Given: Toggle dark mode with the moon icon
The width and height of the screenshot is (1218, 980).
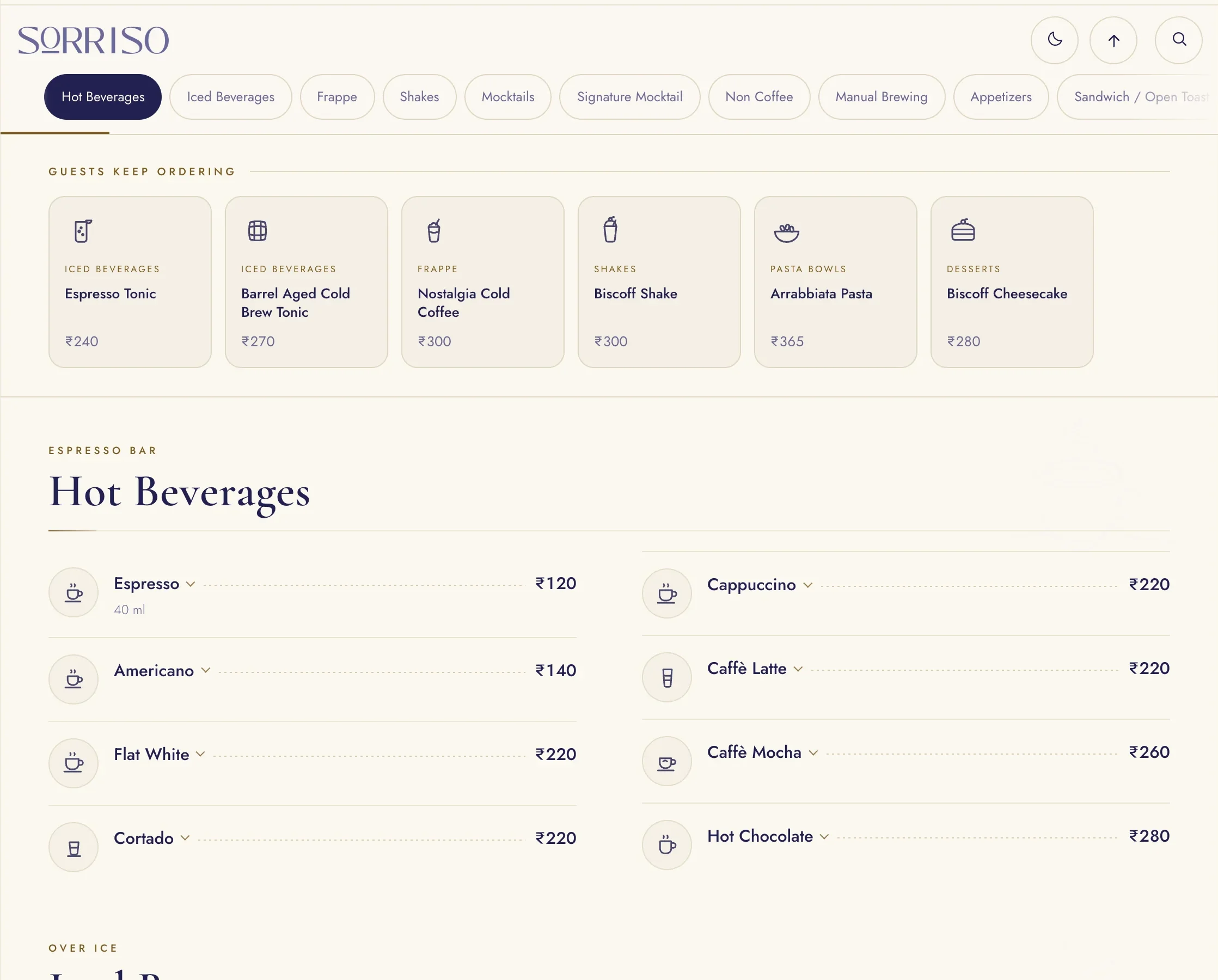Looking at the screenshot, I should point(1054,40).
